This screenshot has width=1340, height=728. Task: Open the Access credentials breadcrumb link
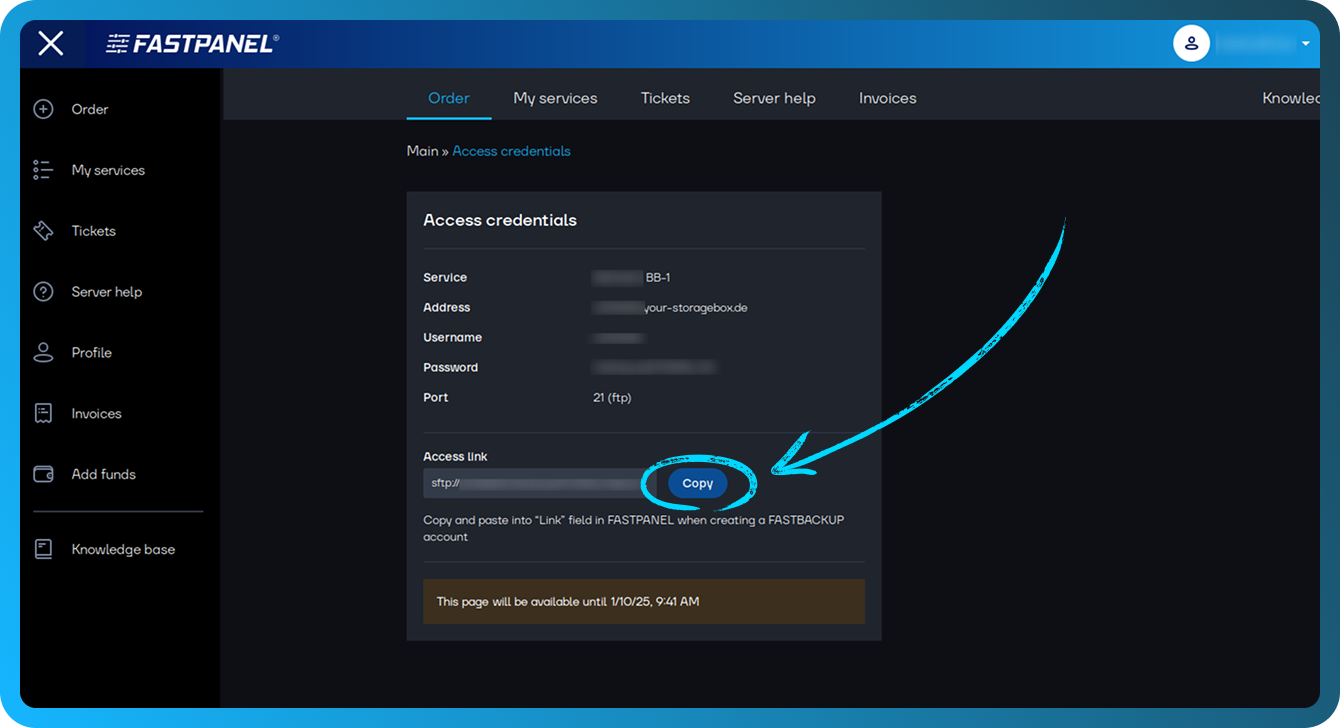511,150
